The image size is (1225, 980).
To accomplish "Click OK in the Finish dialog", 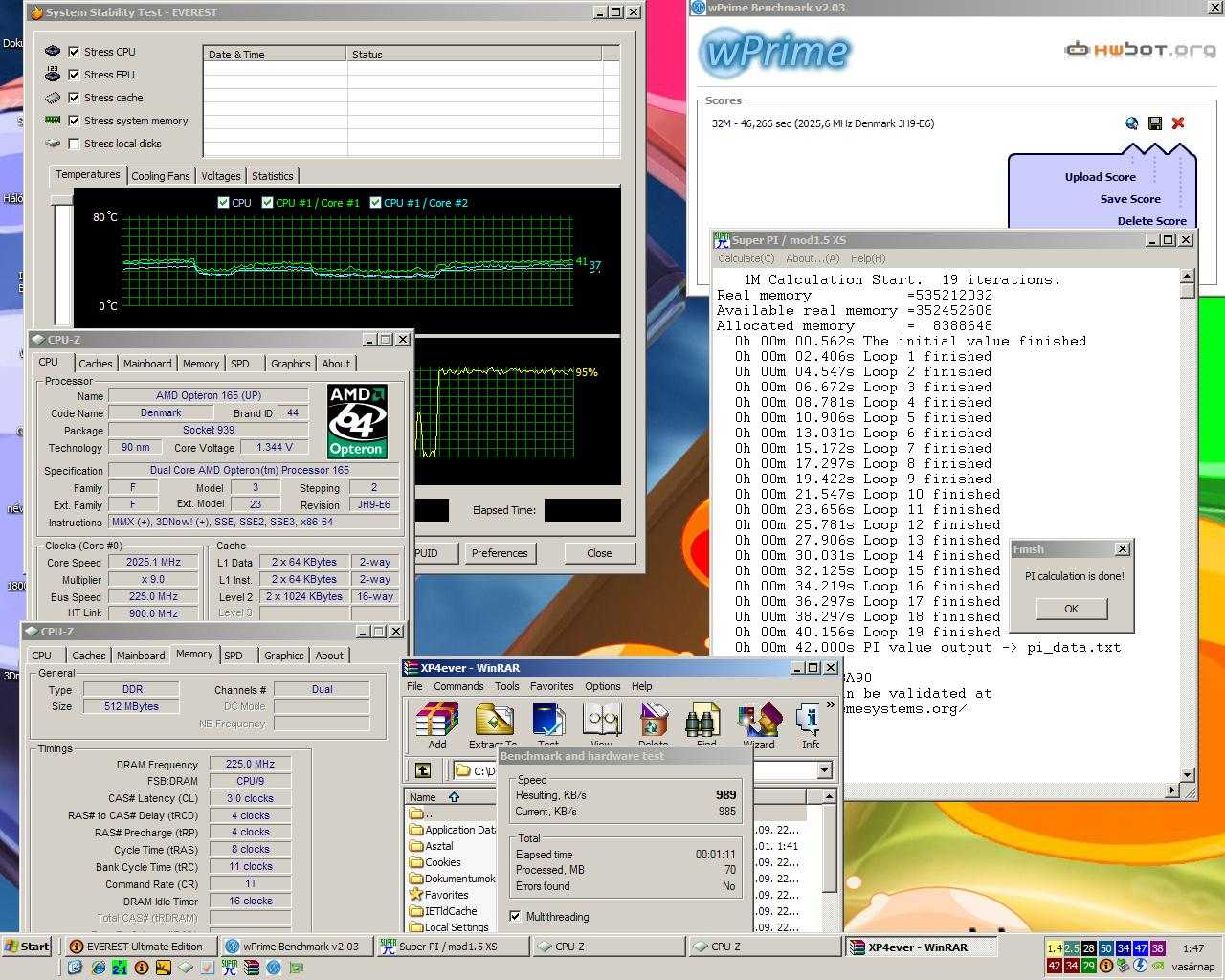I will coord(1071,609).
